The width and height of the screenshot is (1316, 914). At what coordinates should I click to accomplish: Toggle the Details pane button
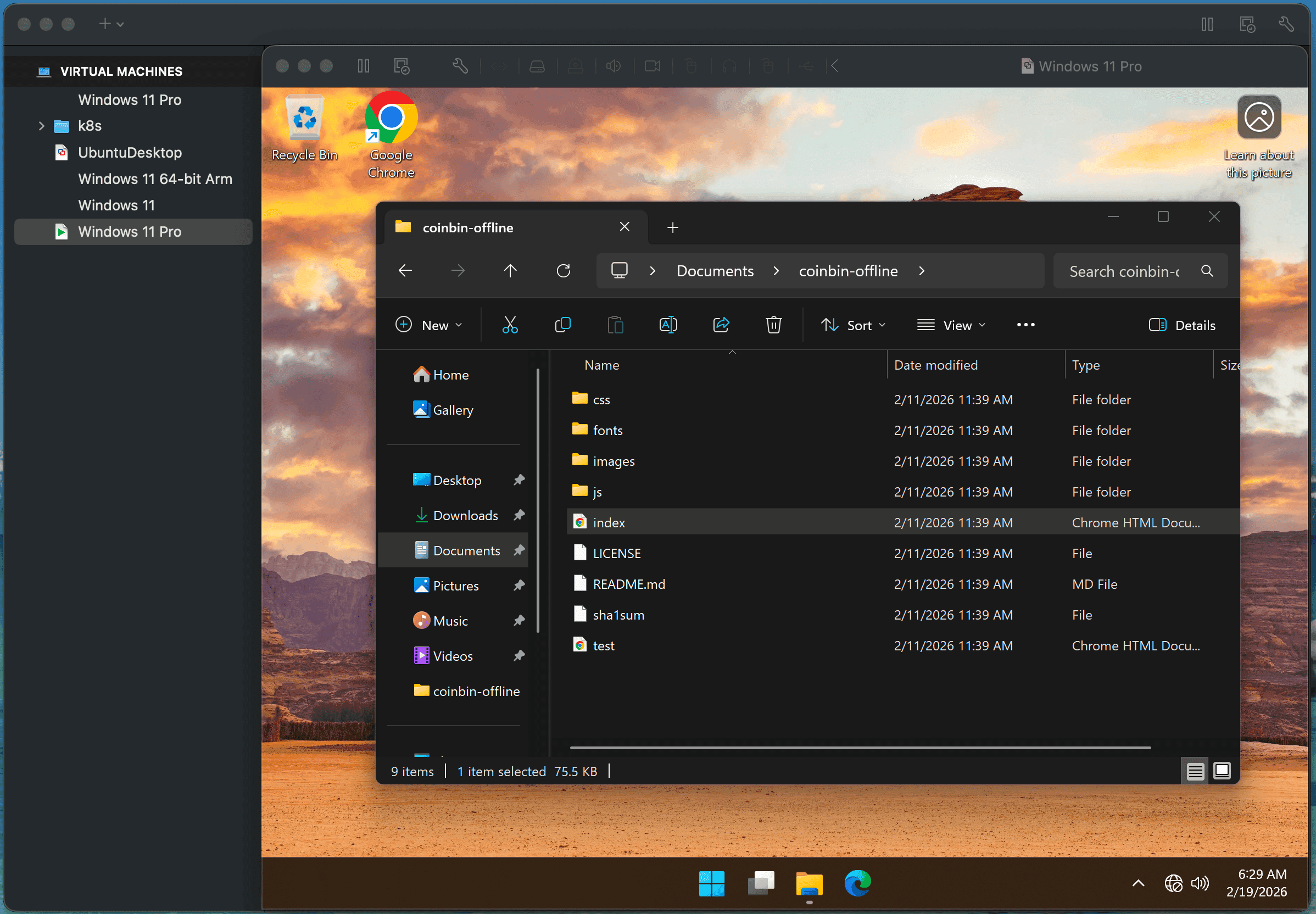click(1182, 325)
